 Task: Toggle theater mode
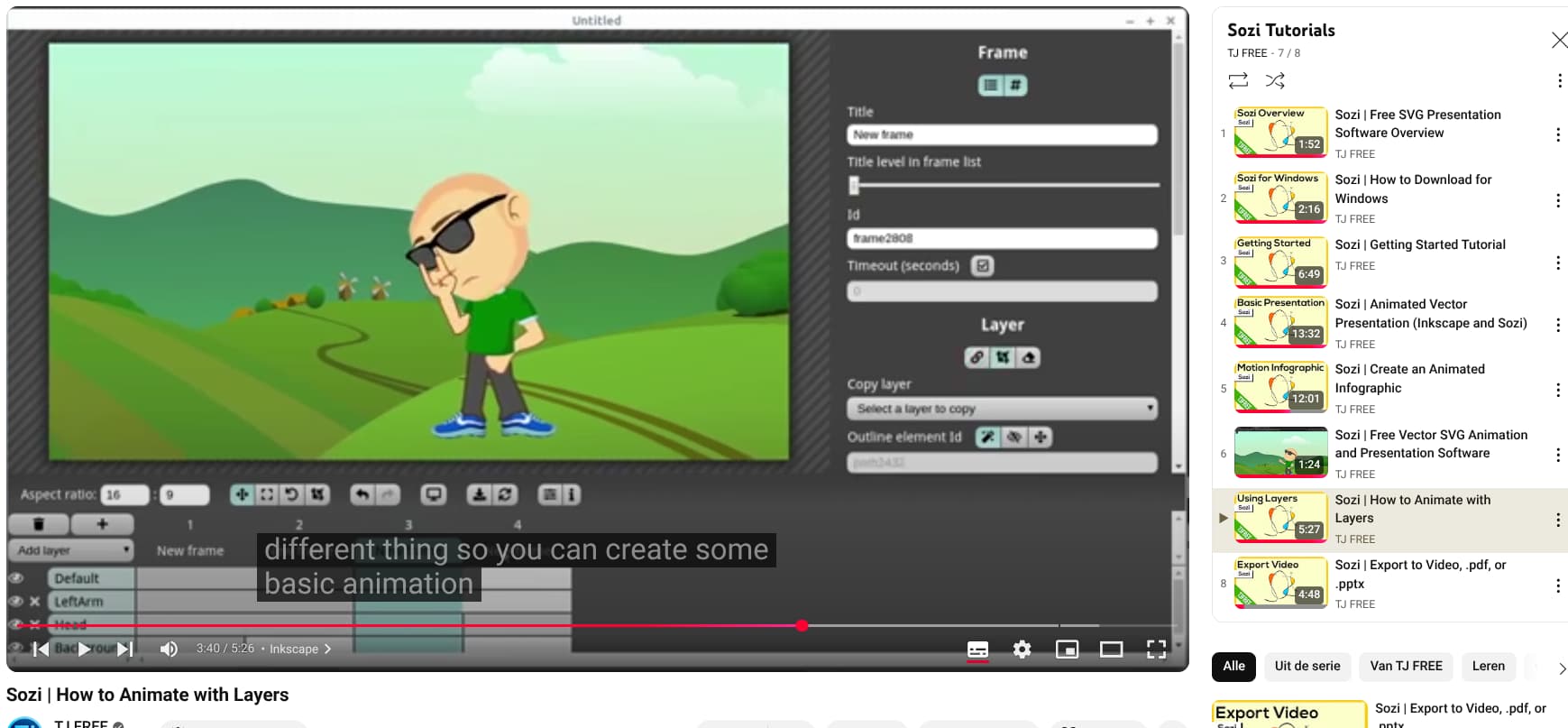coord(1112,650)
